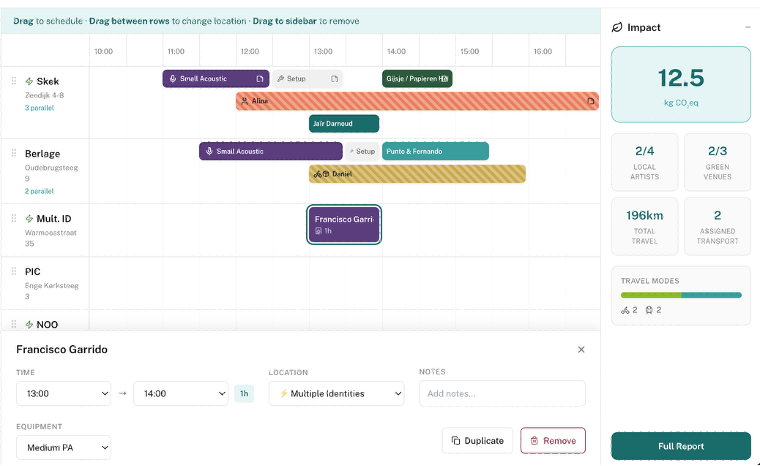
Task: Open the start time 13:00 dropdown
Action: (63, 394)
